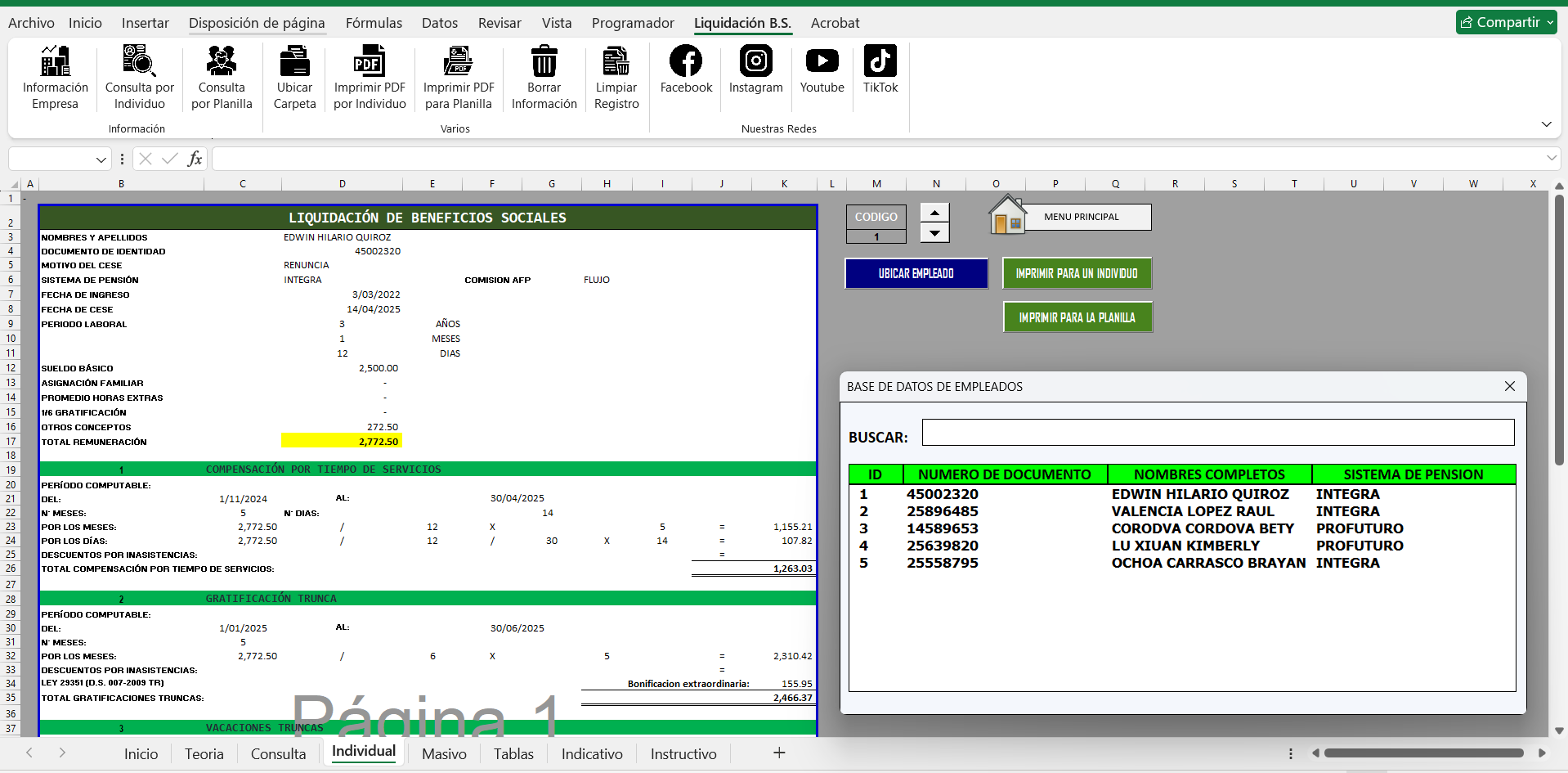Viewport: 1568px width, 773px height.
Task: Decrease CODIGO with spinner down arrow
Action: (x=934, y=233)
